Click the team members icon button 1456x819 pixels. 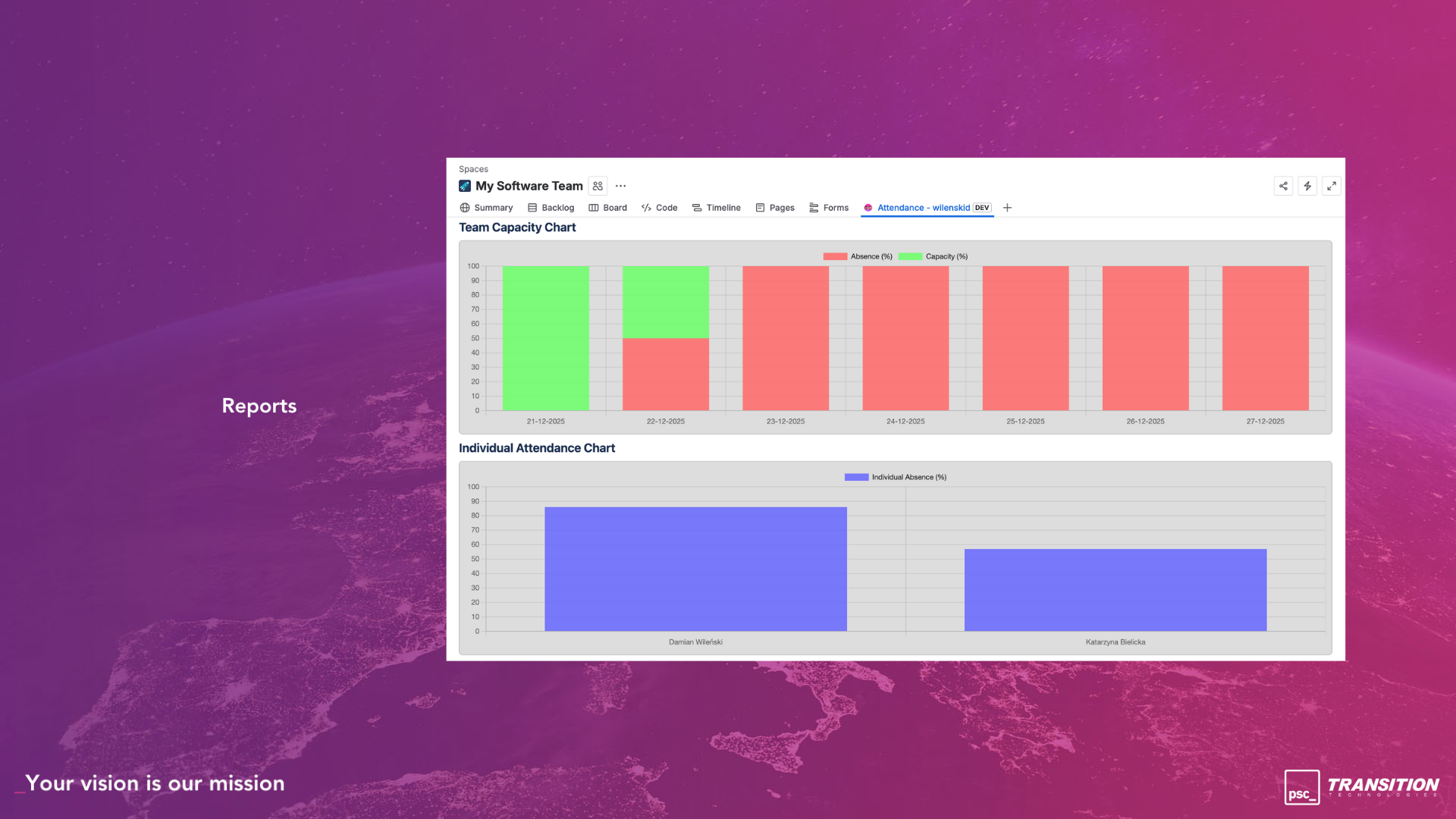point(598,186)
